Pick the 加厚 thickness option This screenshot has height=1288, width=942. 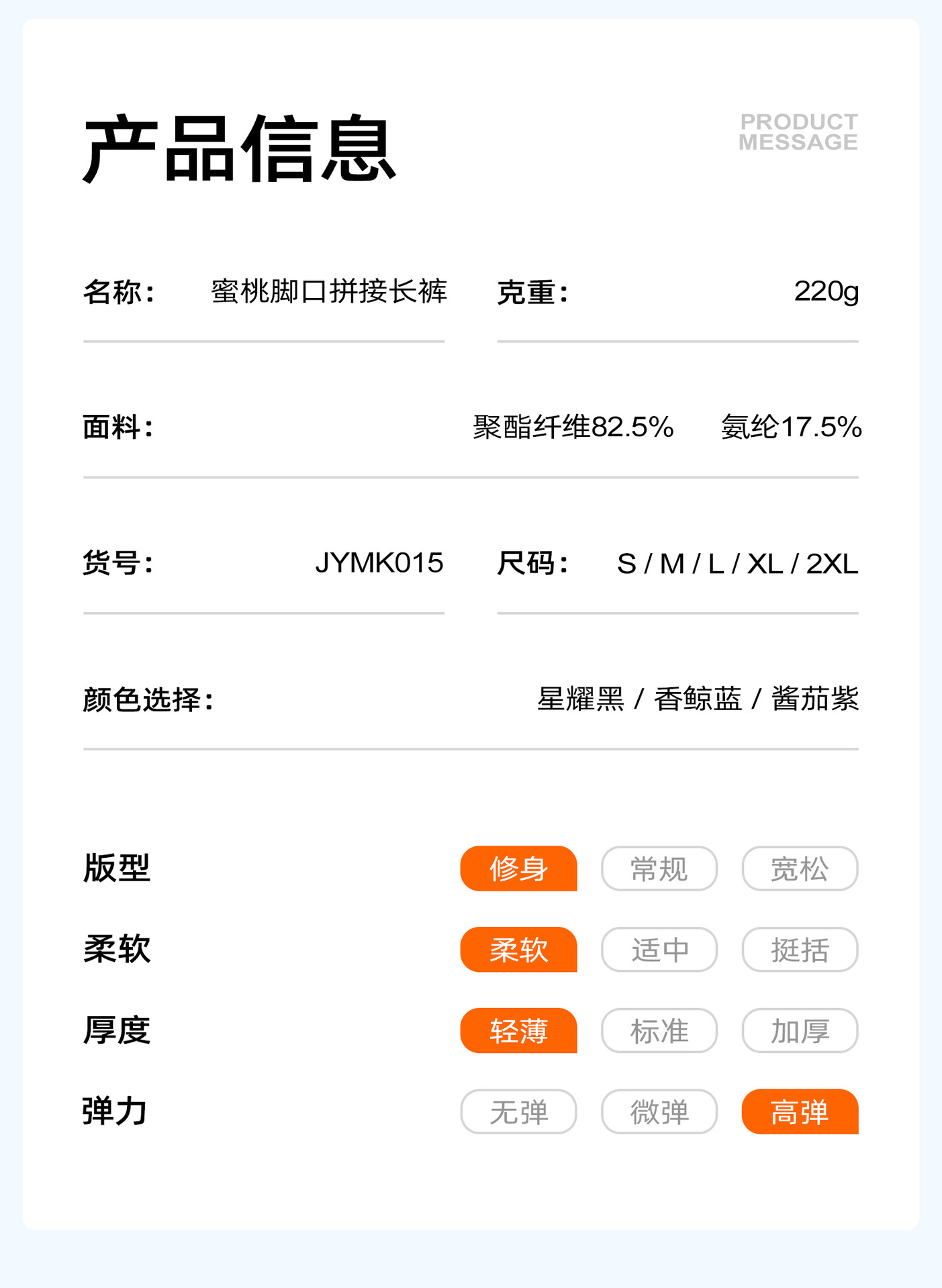pyautogui.click(x=800, y=1031)
